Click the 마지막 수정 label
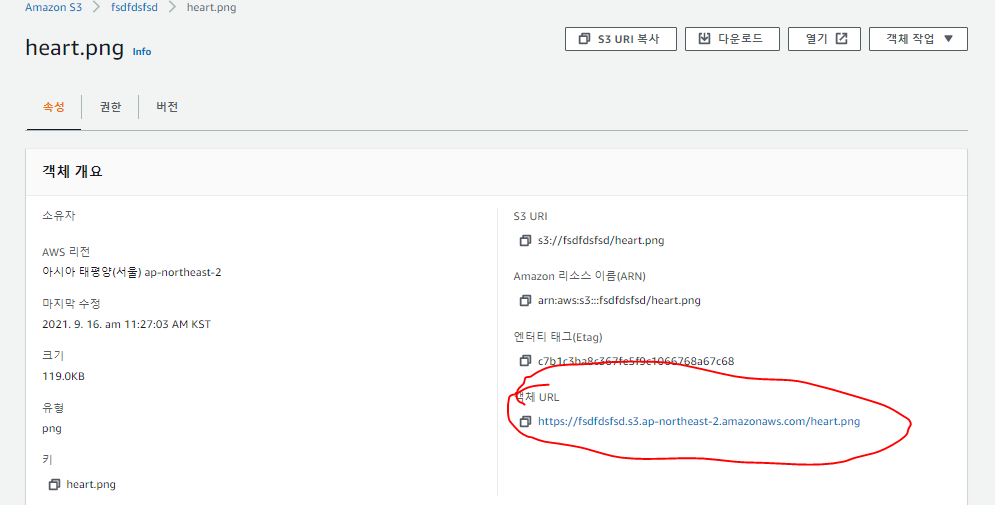995x505 pixels. (x=71, y=304)
